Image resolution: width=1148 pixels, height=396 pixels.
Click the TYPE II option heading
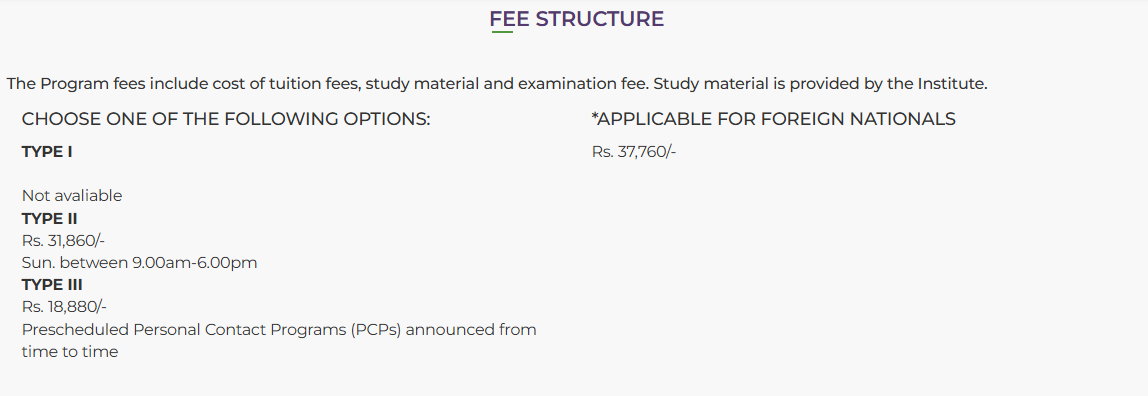pyautogui.click(x=50, y=218)
